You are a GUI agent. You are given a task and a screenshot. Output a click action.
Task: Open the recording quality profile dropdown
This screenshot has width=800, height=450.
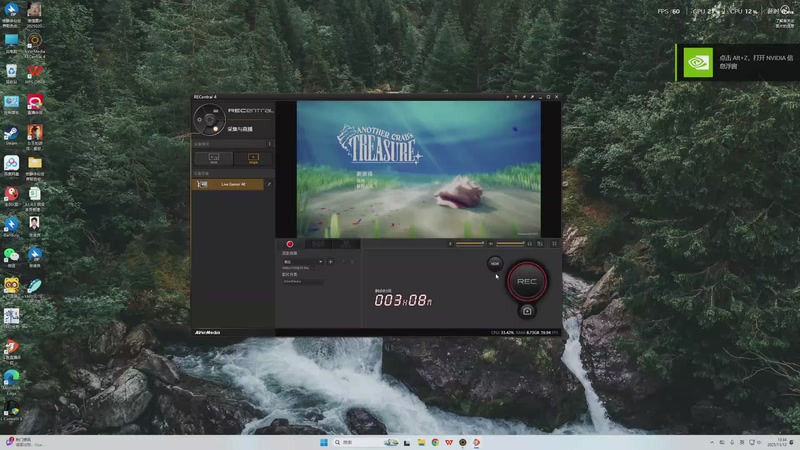303,262
